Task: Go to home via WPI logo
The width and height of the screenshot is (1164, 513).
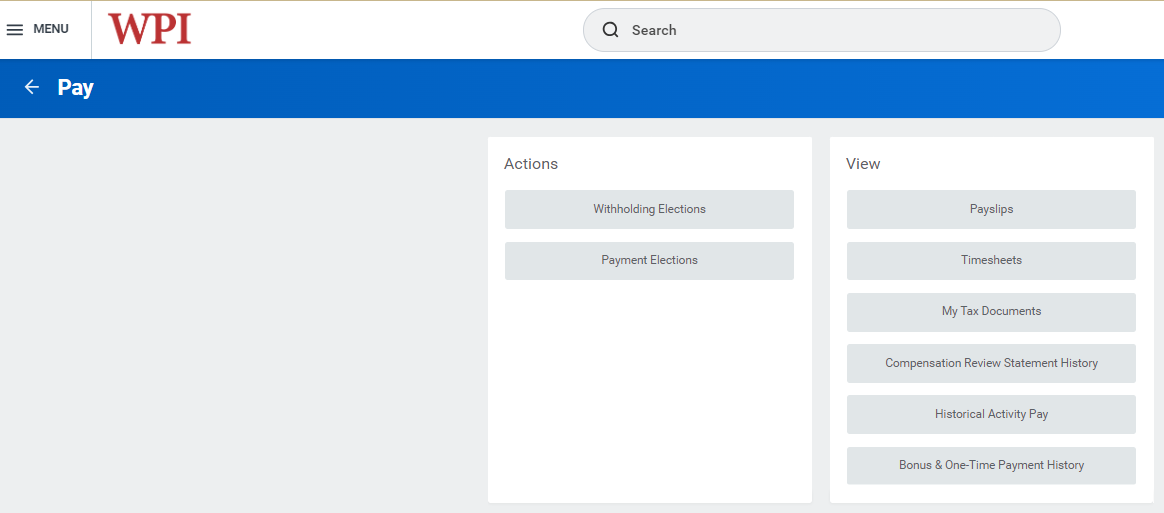Action: click(x=149, y=29)
